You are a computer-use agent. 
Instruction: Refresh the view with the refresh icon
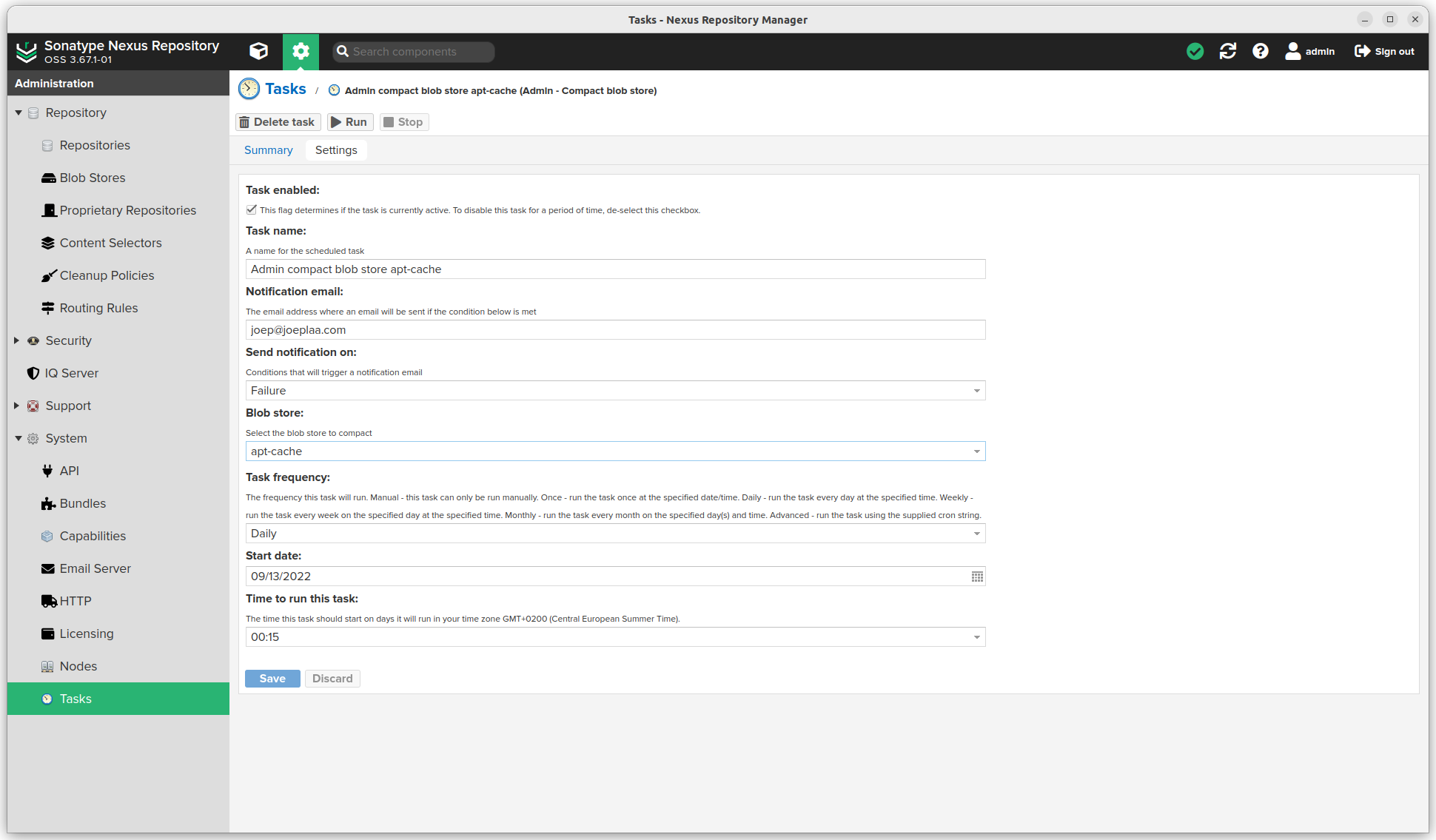(x=1228, y=51)
